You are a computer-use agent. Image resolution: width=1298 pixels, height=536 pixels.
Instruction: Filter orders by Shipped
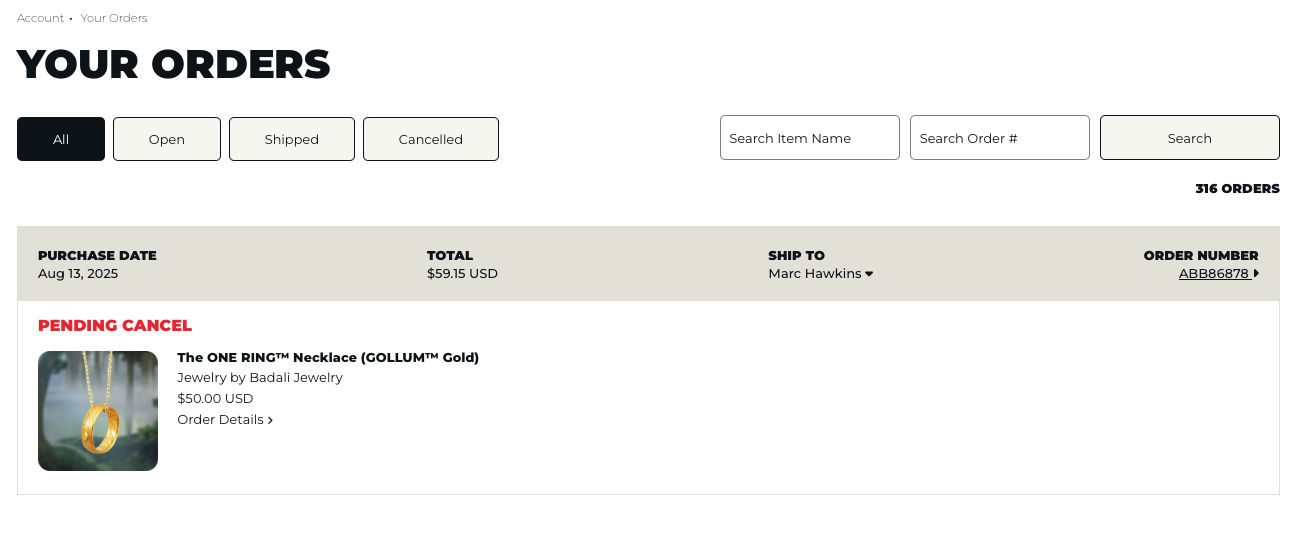point(292,139)
